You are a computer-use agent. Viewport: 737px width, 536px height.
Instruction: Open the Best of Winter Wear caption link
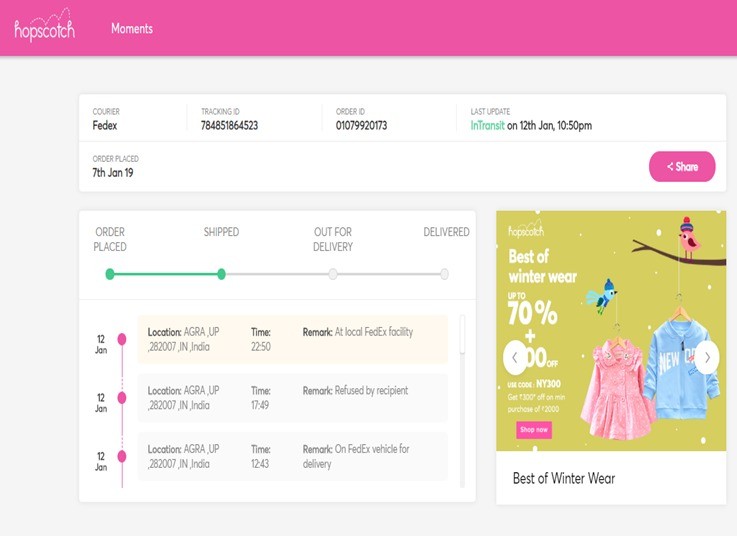point(564,479)
